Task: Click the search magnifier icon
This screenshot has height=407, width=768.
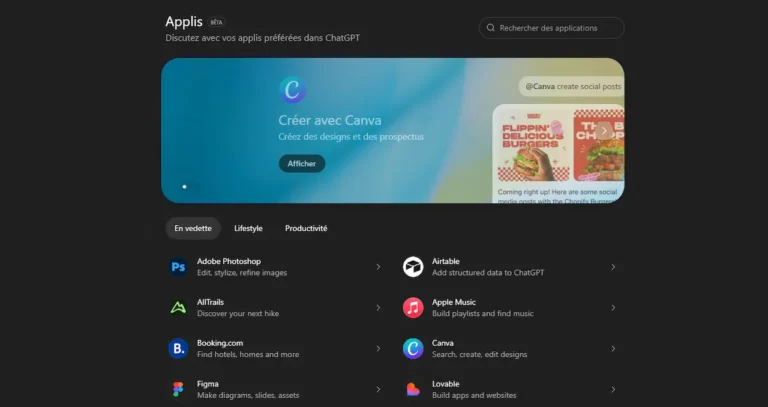Action: tap(490, 28)
